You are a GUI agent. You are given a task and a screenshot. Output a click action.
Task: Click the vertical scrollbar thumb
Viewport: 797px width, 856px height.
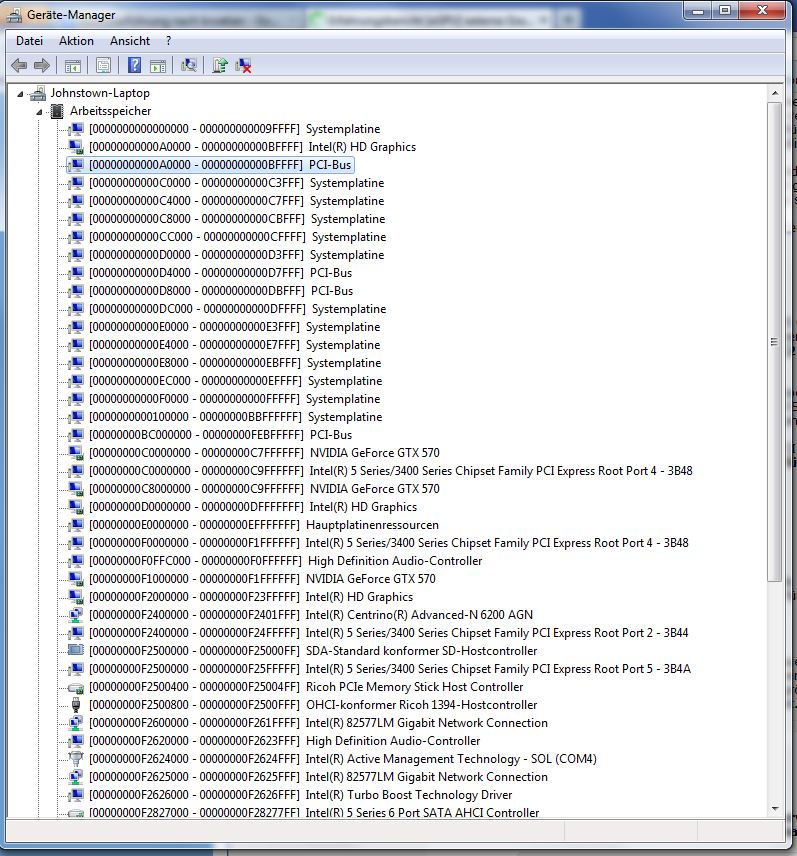coord(775,342)
